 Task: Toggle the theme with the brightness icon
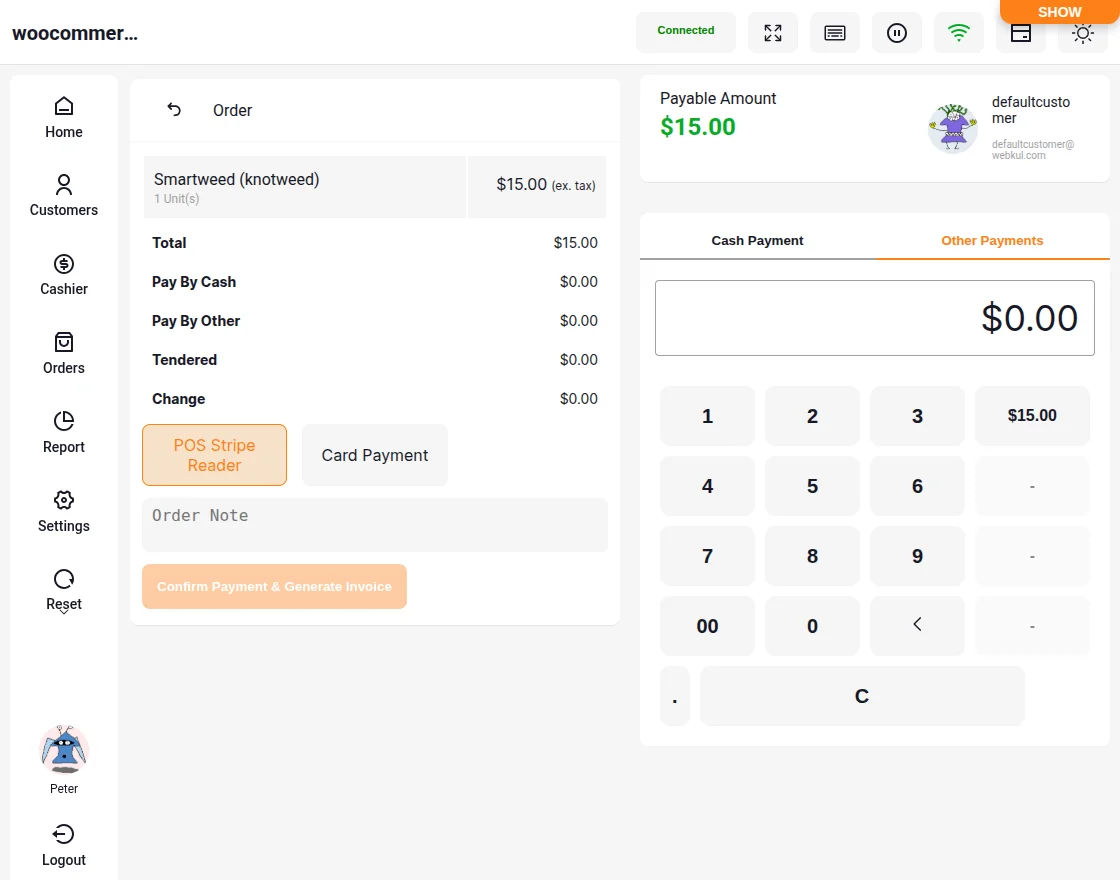[1082, 33]
